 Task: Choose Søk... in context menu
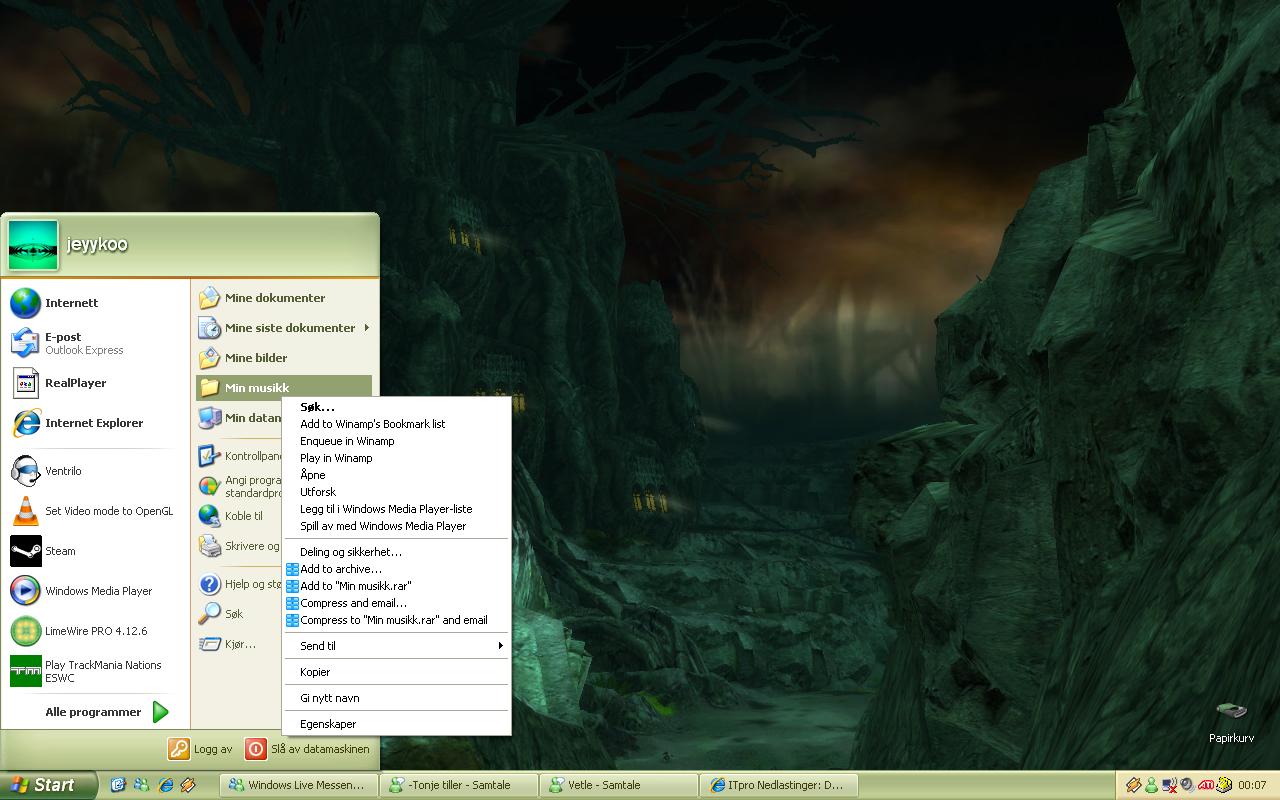coord(397,407)
